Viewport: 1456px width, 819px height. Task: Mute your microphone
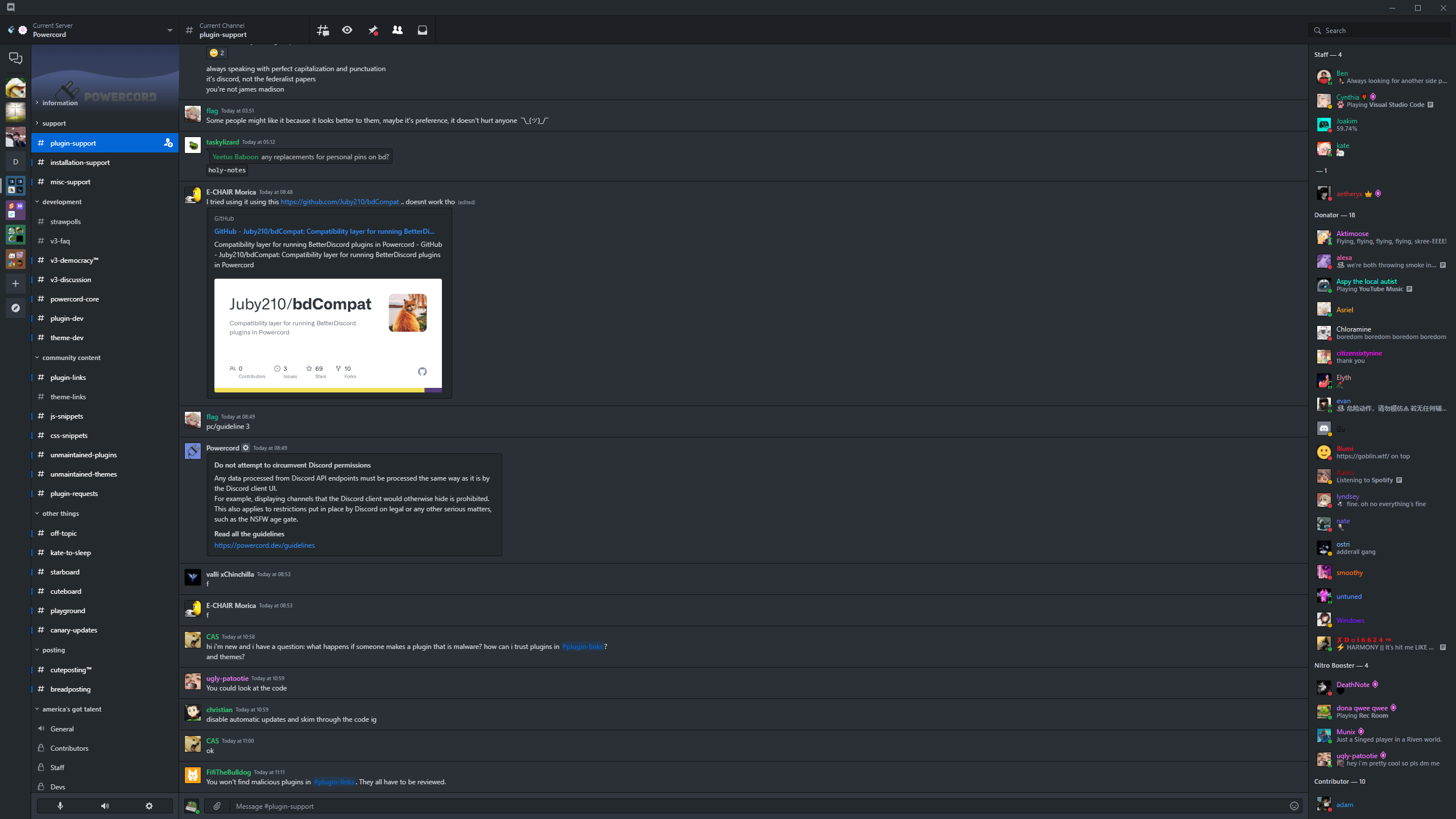click(60, 805)
